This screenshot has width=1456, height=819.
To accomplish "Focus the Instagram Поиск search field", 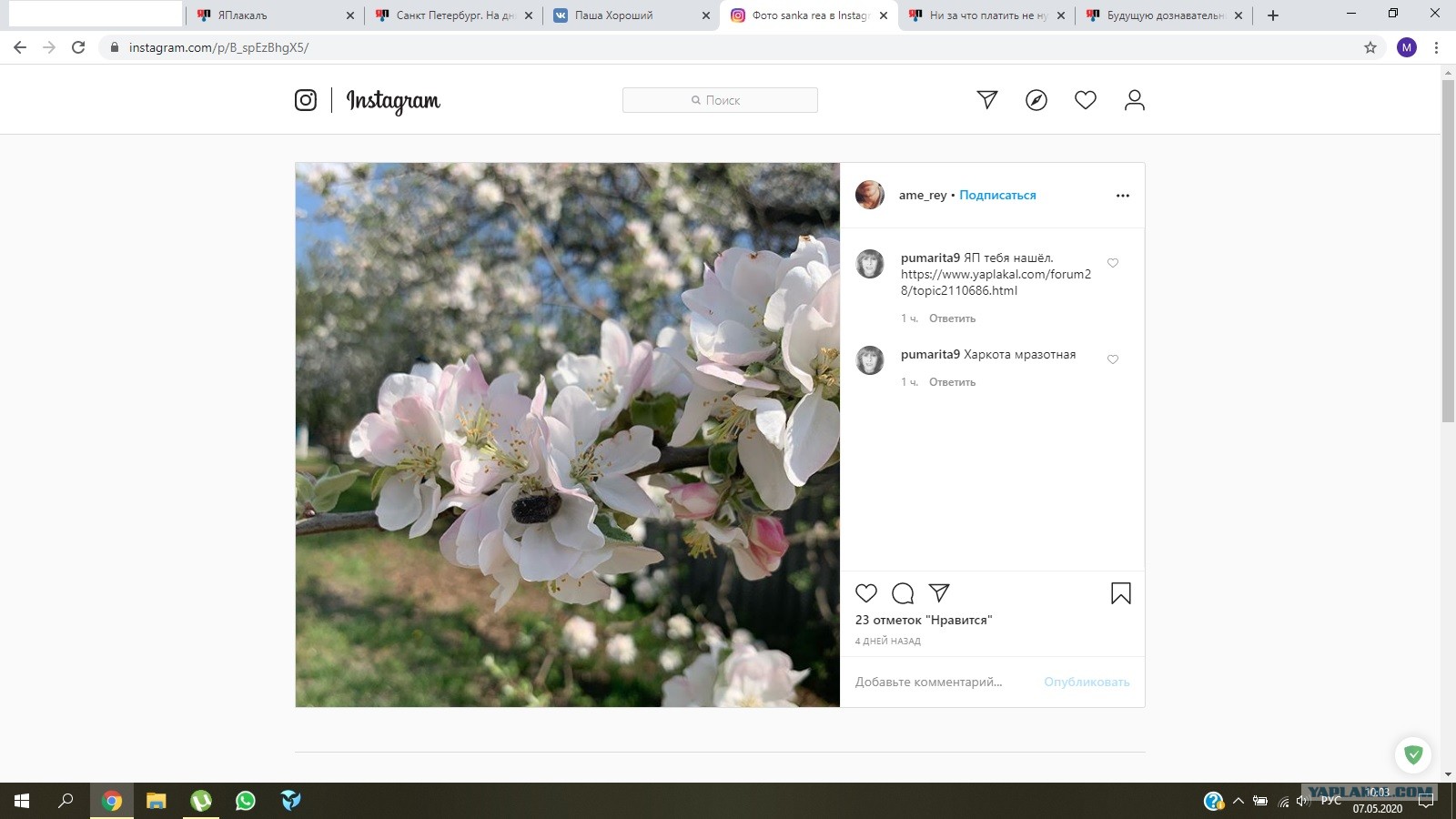I will tap(720, 100).
